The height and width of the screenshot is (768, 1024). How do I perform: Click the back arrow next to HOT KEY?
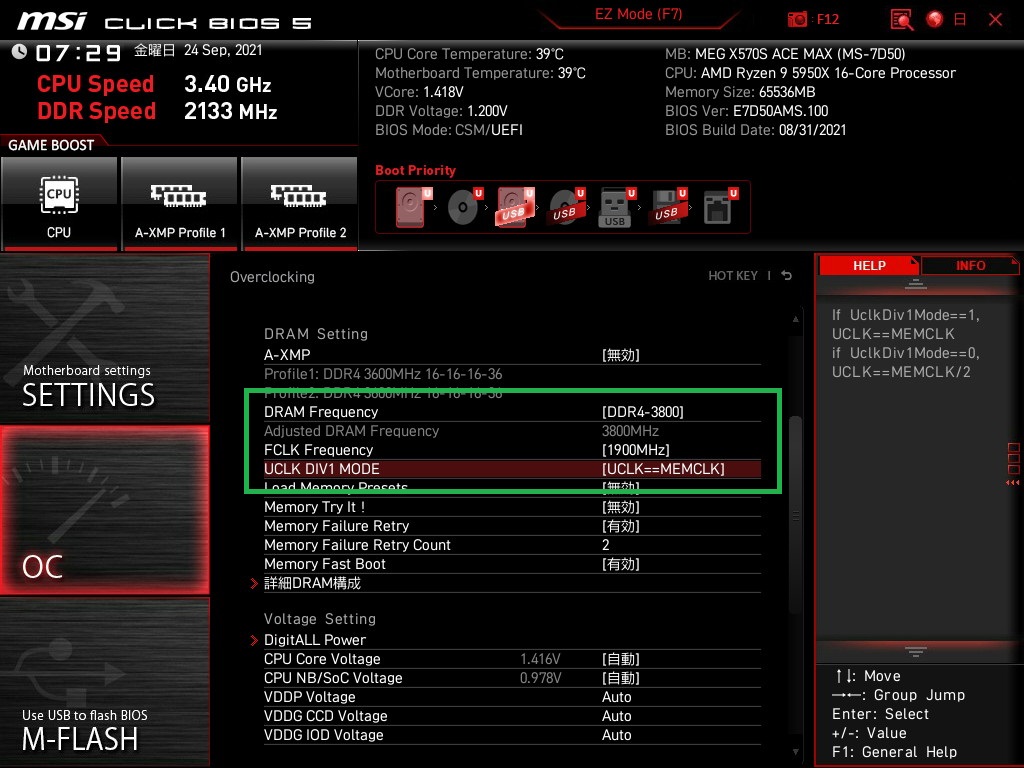787,276
